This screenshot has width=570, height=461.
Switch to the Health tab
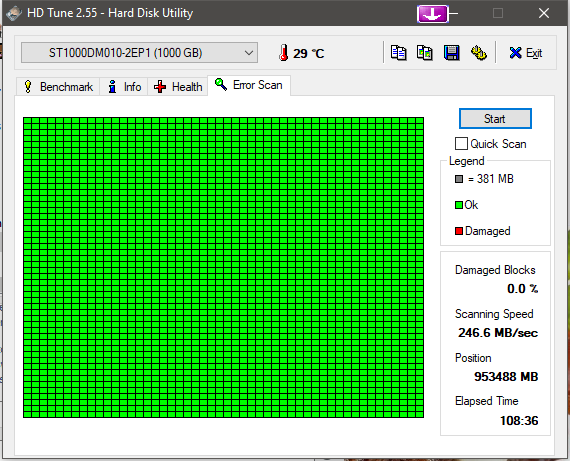(178, 87)
